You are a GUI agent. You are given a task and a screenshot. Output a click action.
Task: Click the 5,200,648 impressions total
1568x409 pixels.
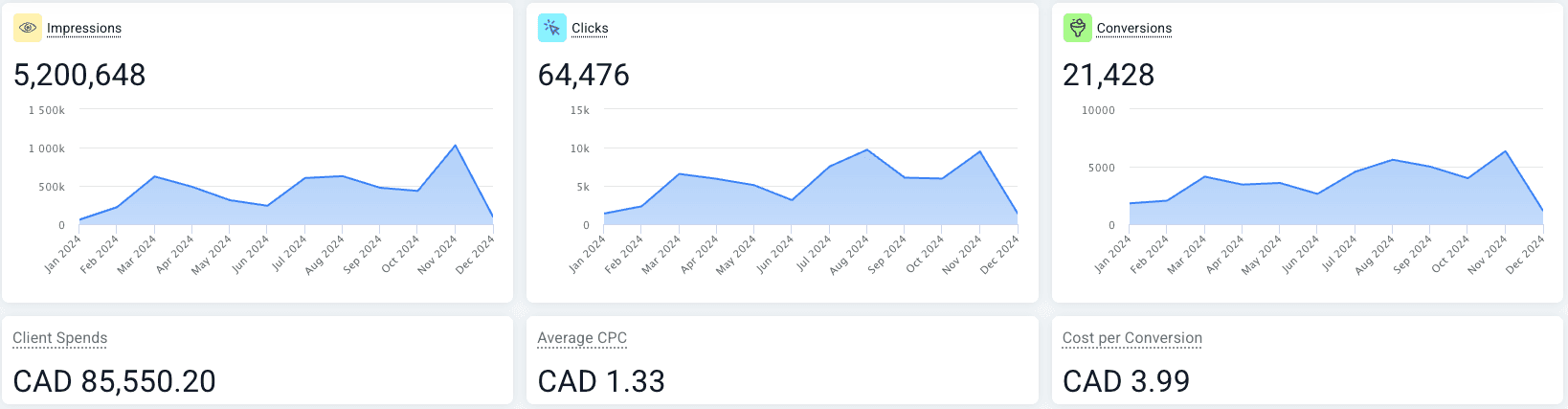pos(79,75)
